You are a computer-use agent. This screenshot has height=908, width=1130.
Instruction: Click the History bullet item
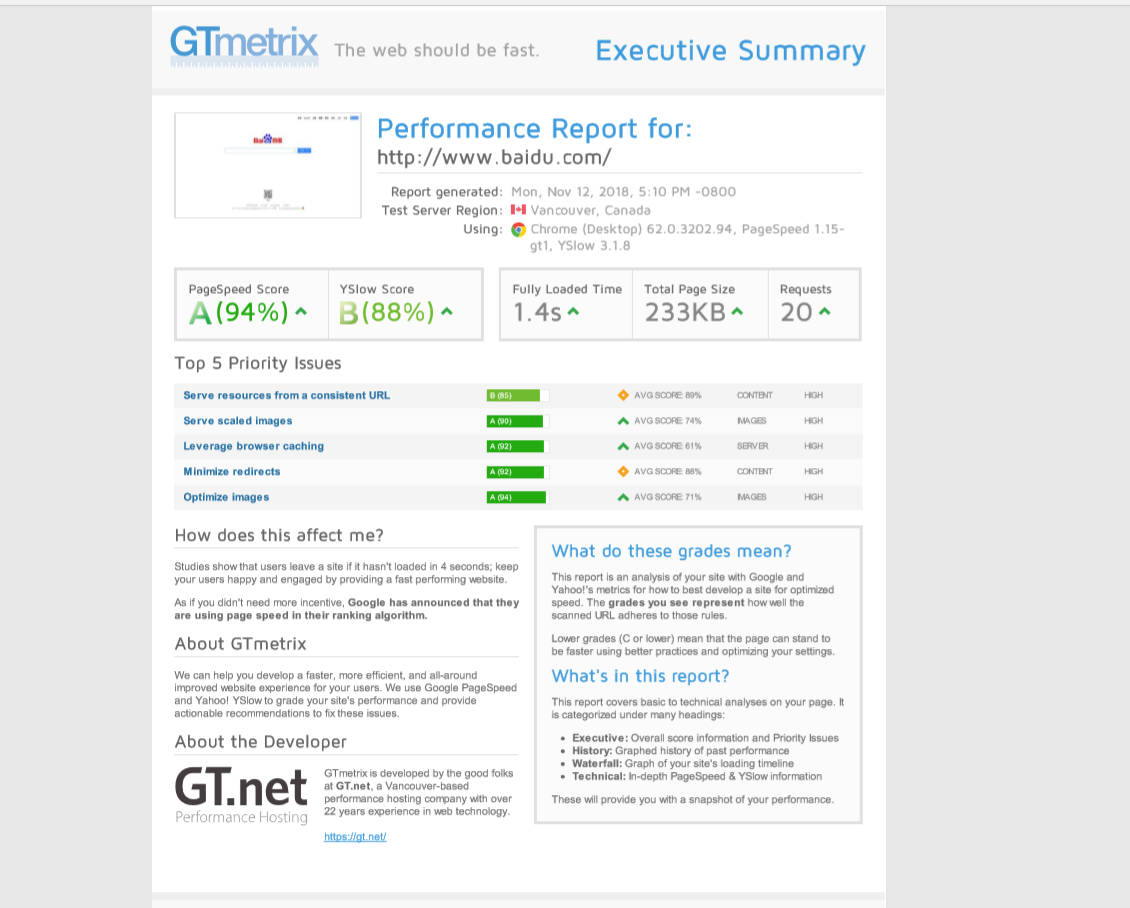[x=680, y=751]
